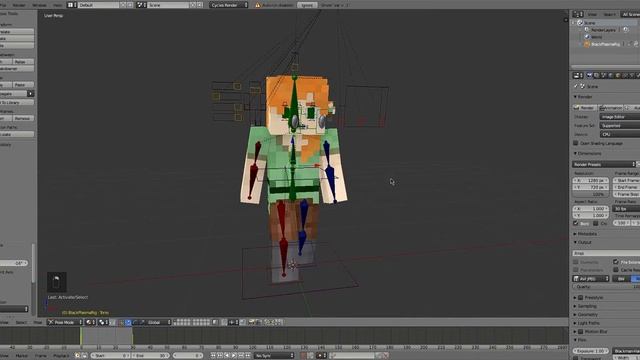This screenshot has width=640, height=360.
Task: Adjust the Film Exposure 1.00 slider
Action: pos(591,351)
